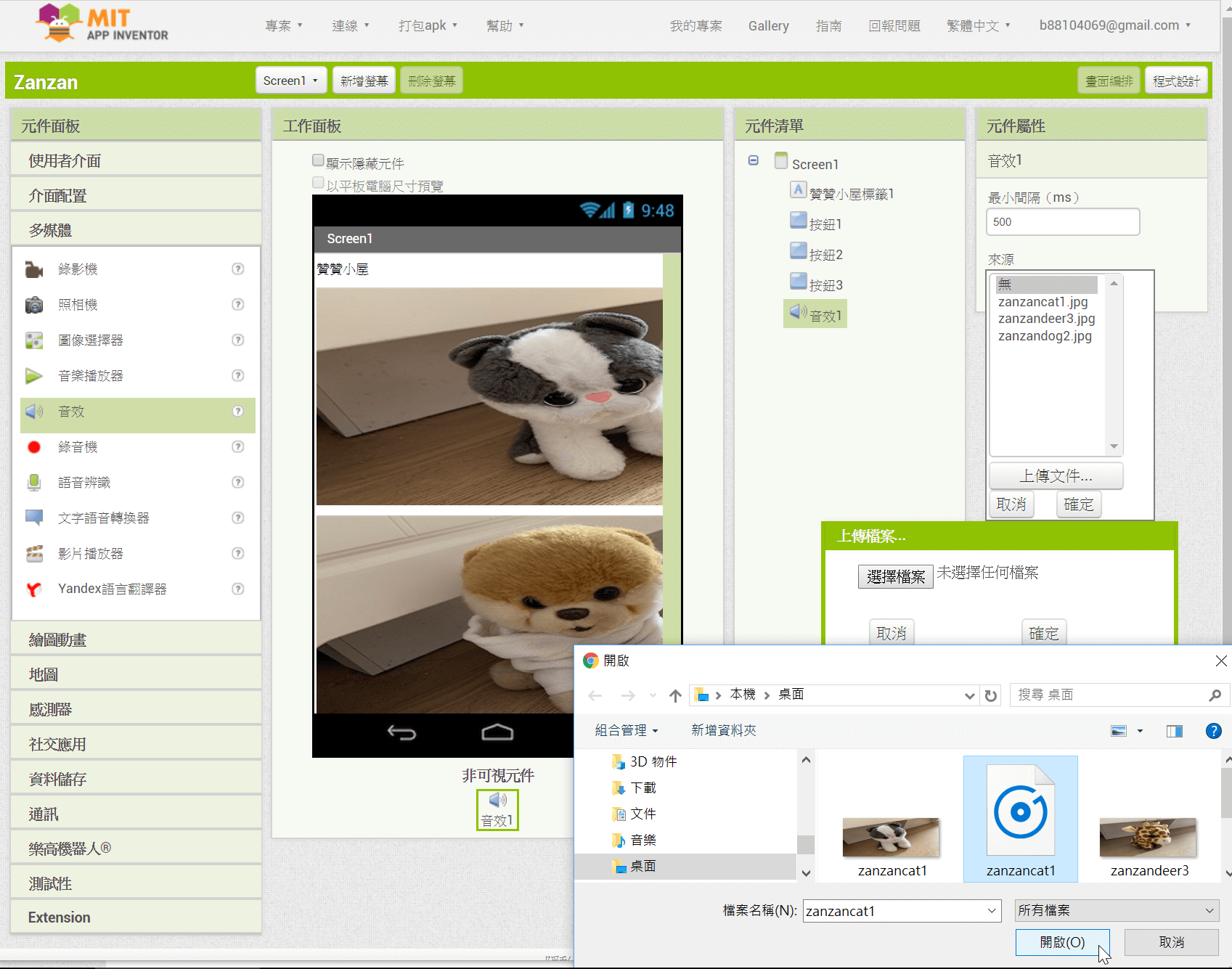Click 開啟(O) in file dialog
1232x969 pixels.
pos(1062,942)
